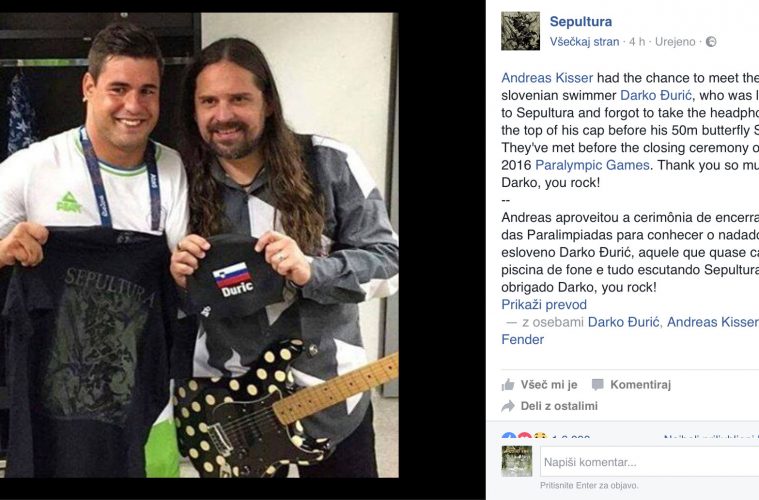759x500 pixels.
Task: Click Prikaži prevod to show translation
Action: [x=544, y=304]
